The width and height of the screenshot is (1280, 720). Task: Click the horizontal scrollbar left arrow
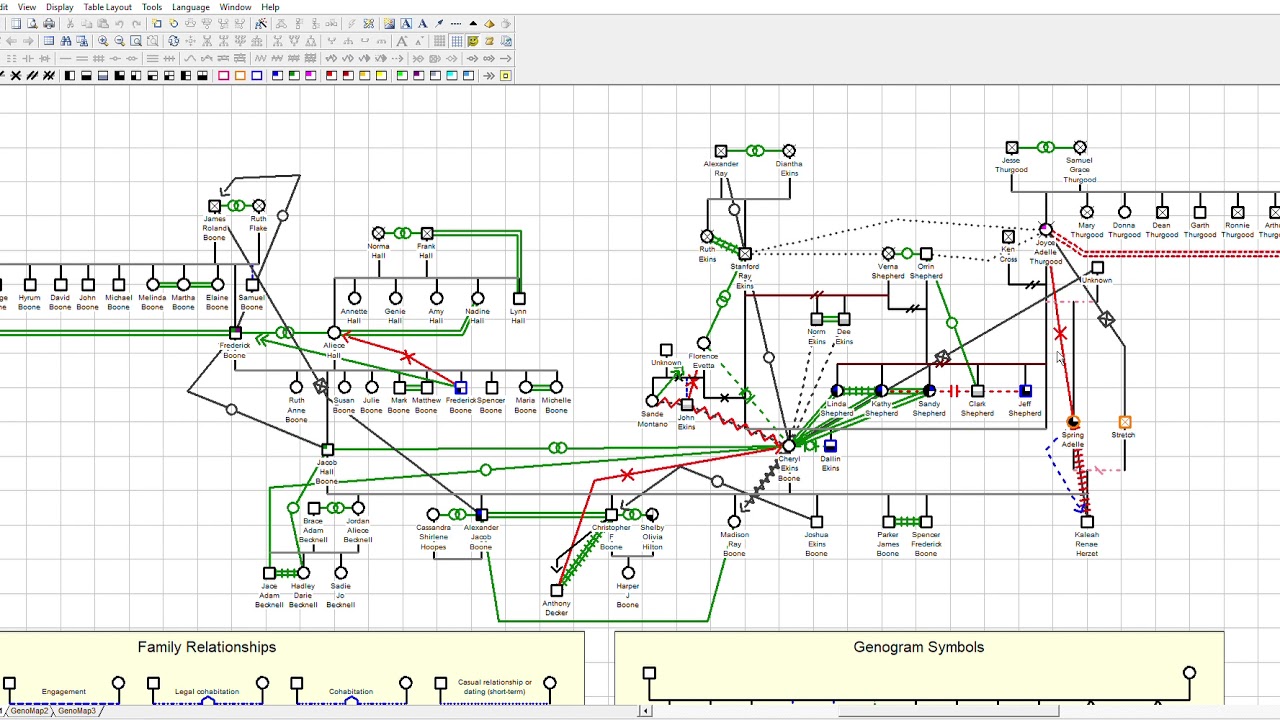pyautogui.click(x=645, y=711)
